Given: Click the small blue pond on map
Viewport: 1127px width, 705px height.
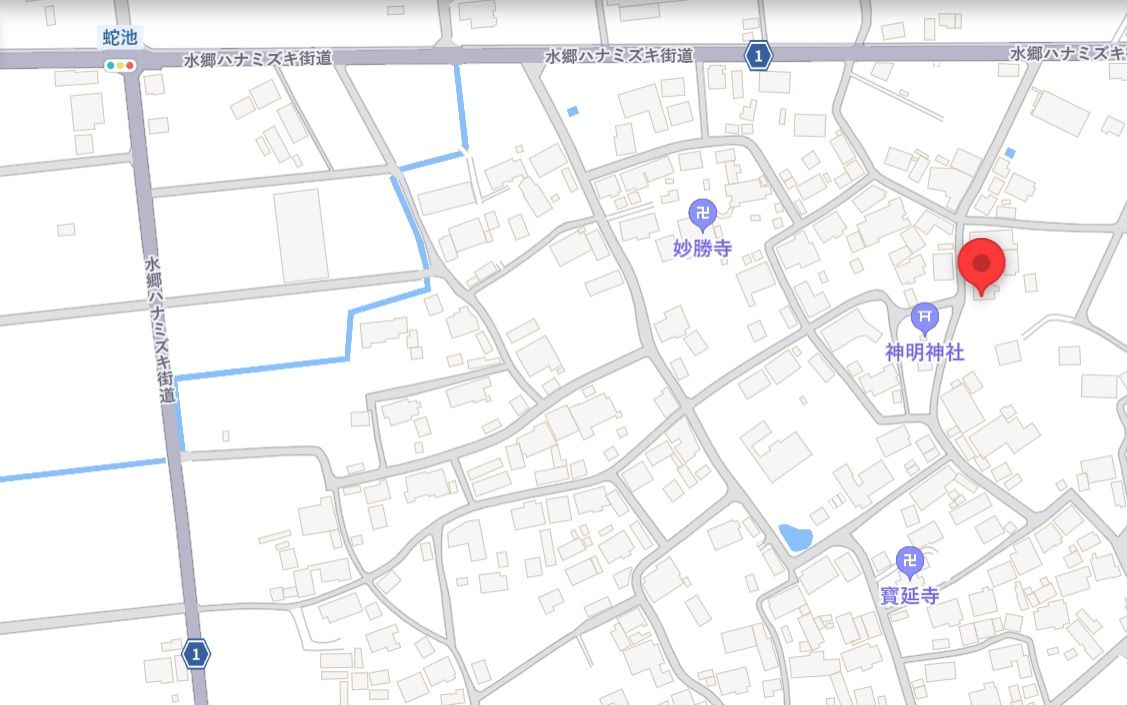Looking at the screenshot, I should point(795,538).
